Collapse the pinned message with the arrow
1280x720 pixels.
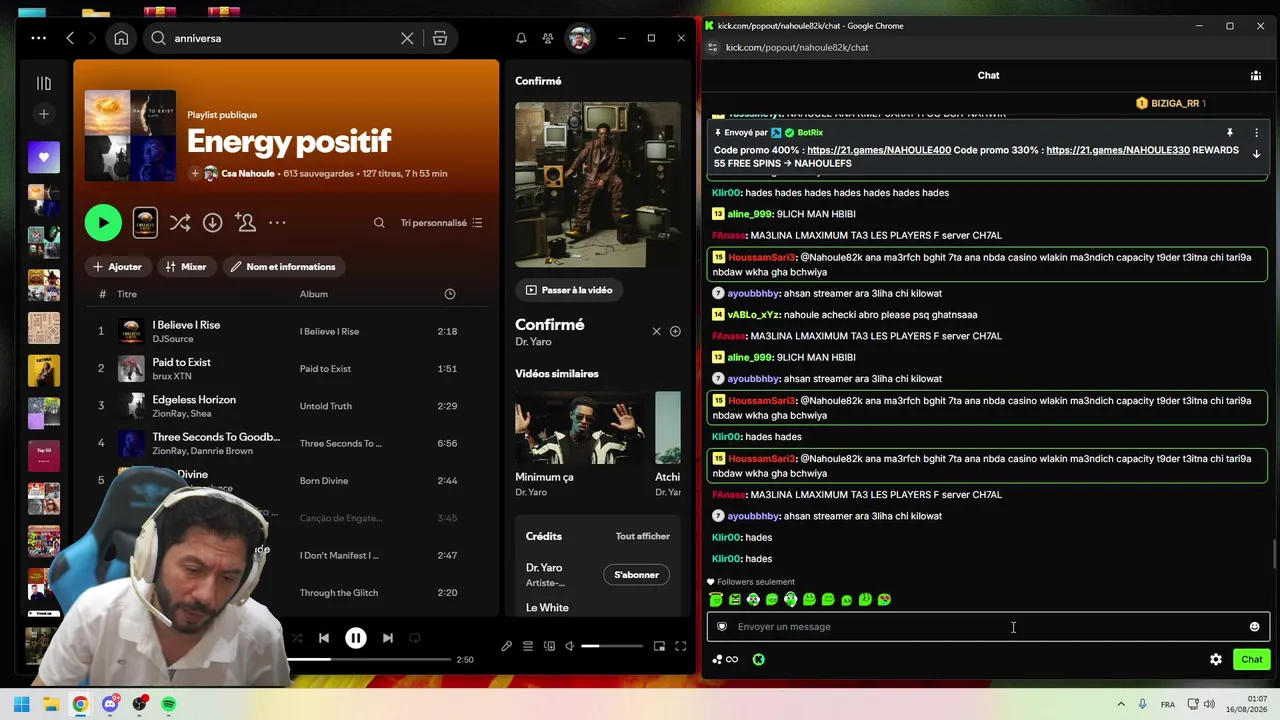click(1257, 154)
